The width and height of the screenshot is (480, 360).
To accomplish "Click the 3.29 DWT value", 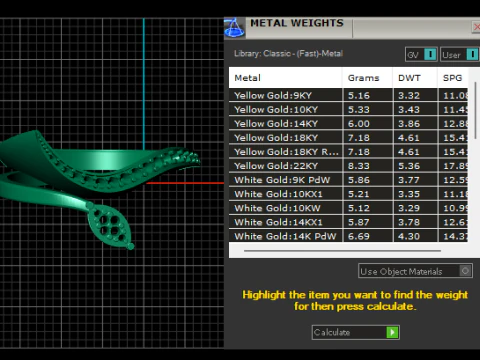I will pyautogui.click(x=409, y=208).
